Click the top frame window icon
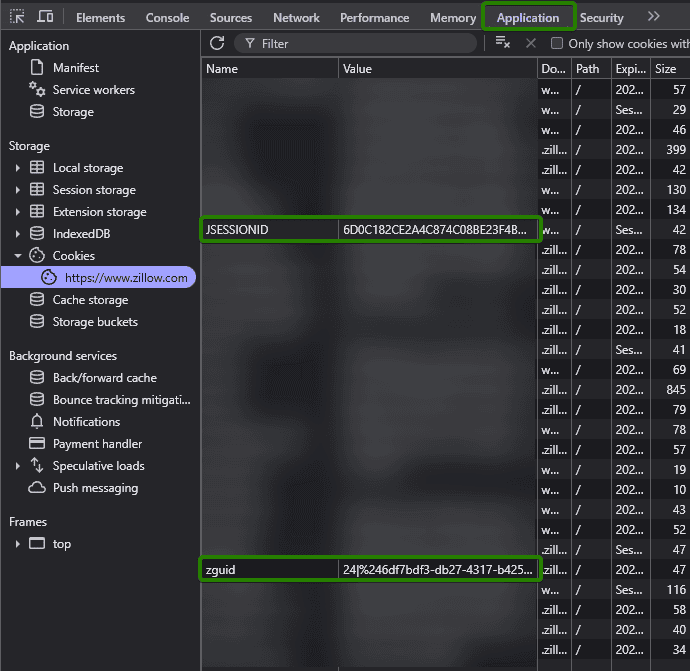This screenshot has width=690, height=671. coord(37,543)
